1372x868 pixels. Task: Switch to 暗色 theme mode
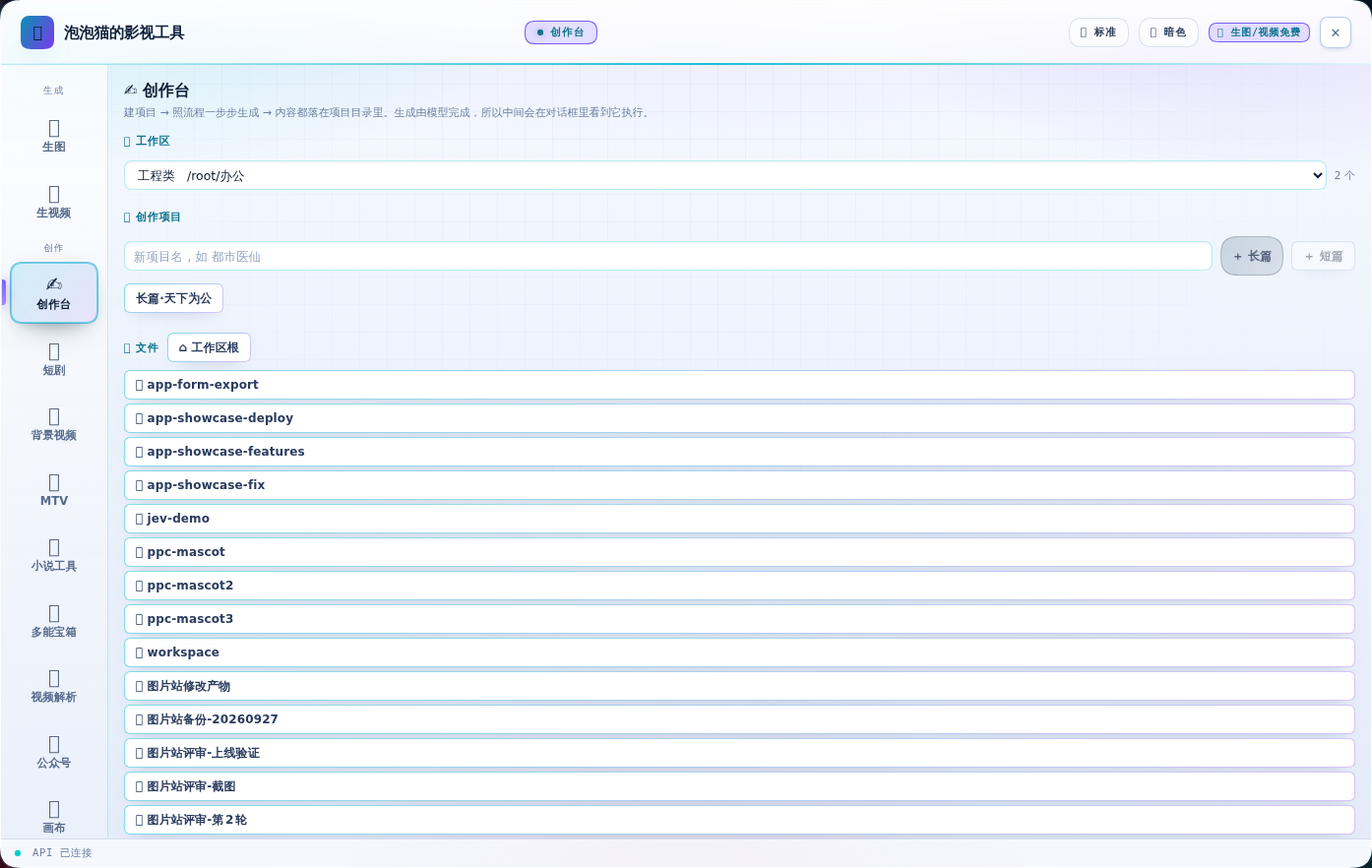tap(1168, 32)
